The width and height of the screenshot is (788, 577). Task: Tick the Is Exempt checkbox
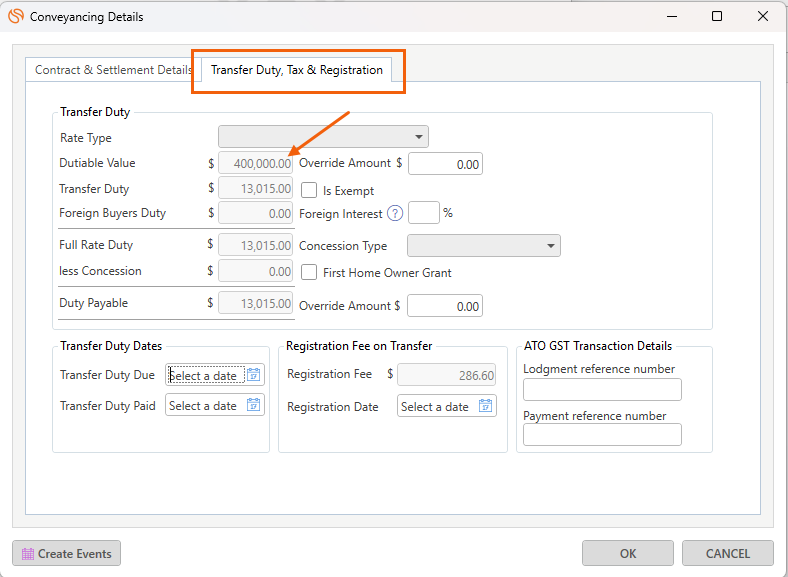309,190
